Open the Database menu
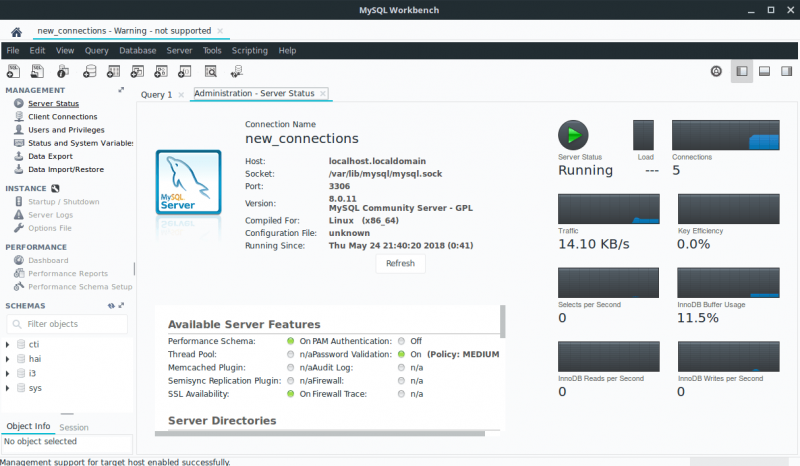This screenshot has width=800, height=466. click(137, 50)
